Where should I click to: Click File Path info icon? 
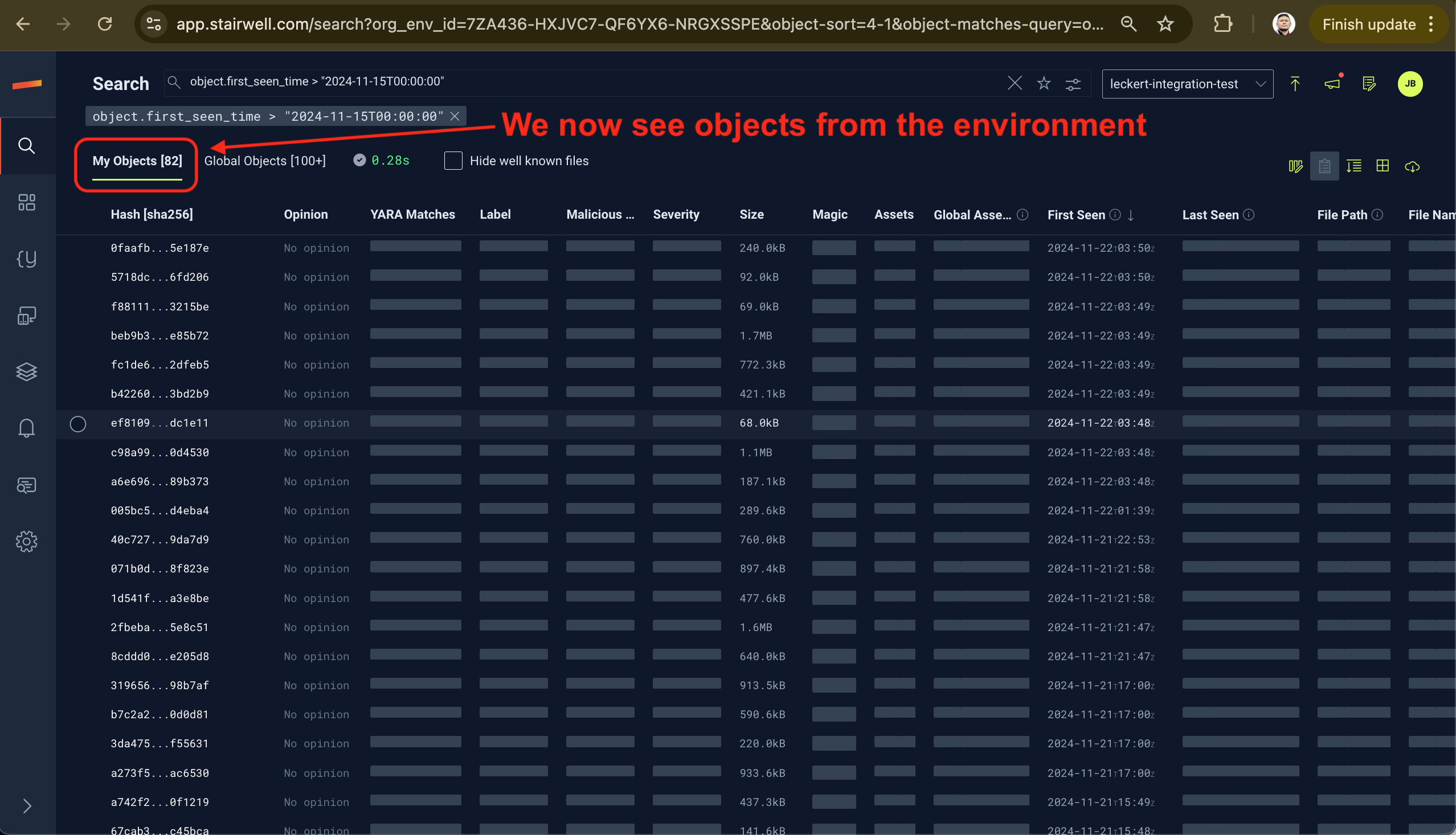[1377, 215]
